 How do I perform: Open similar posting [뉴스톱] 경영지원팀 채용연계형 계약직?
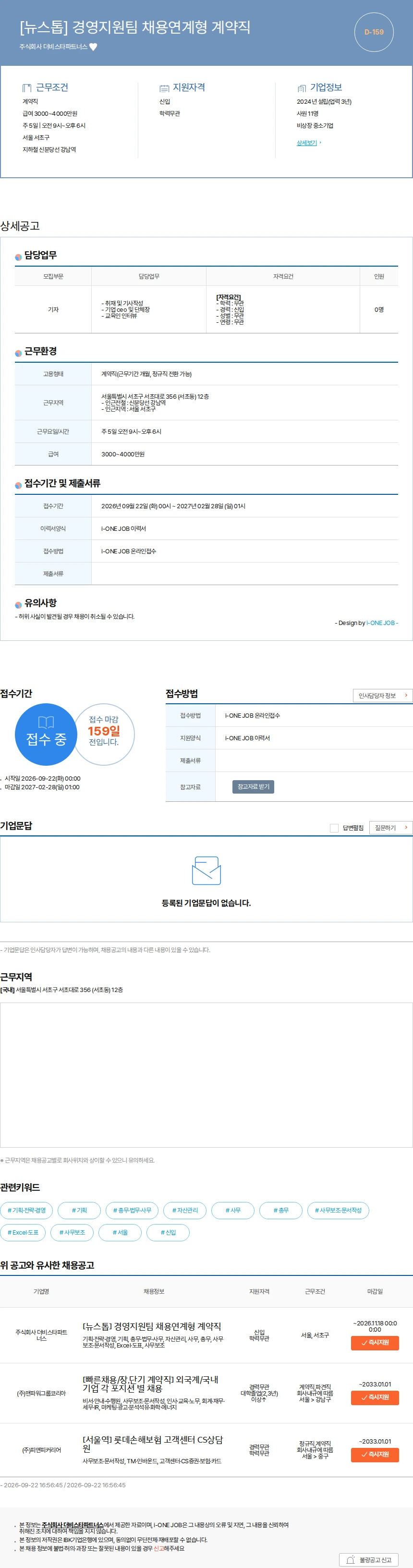(152, 1326)
